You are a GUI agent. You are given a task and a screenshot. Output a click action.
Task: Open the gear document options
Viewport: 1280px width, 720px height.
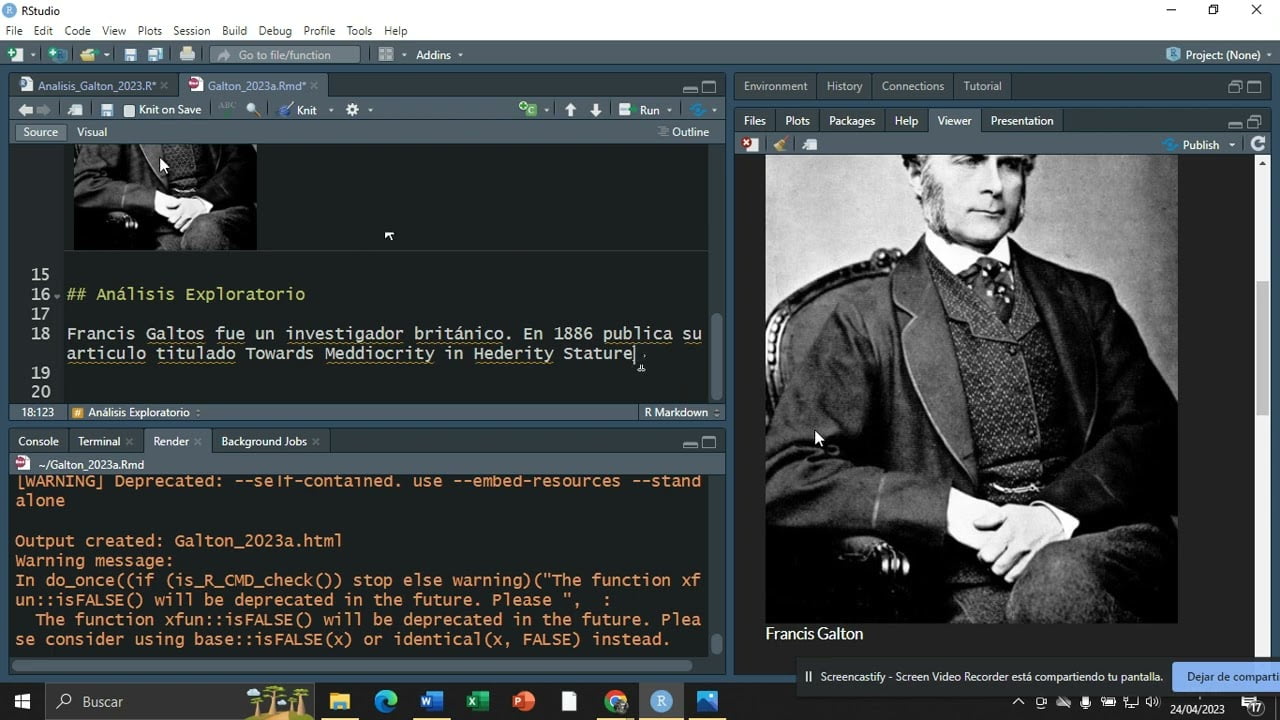click(352, 110)
